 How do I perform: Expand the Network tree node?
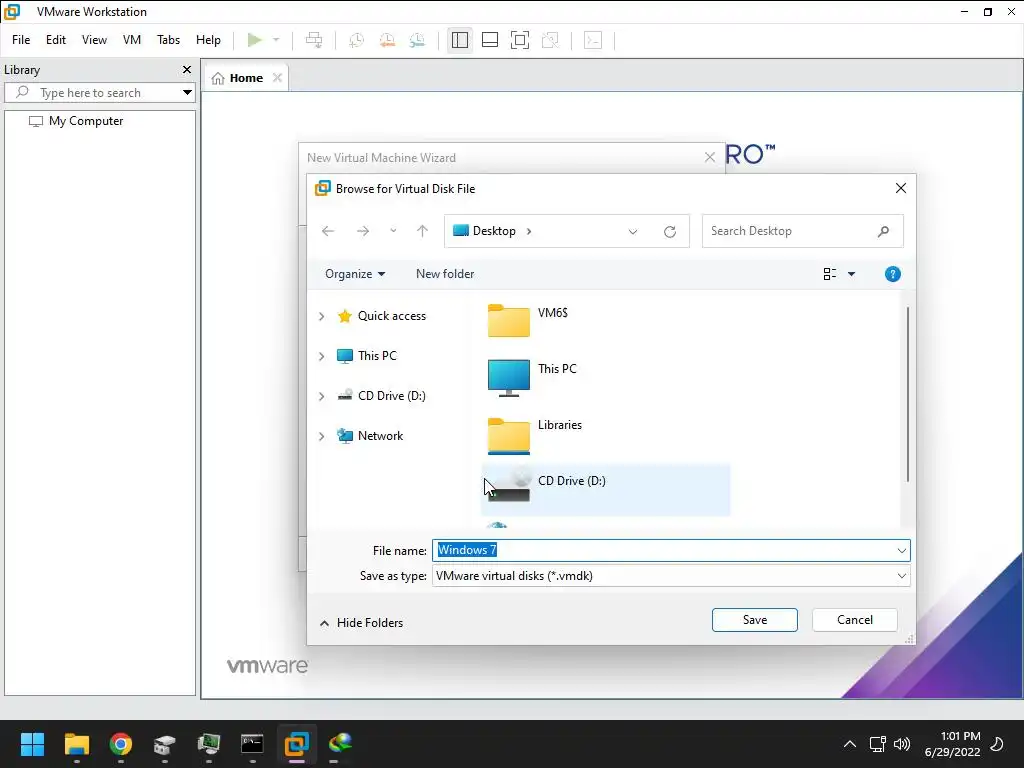[321, 436]
